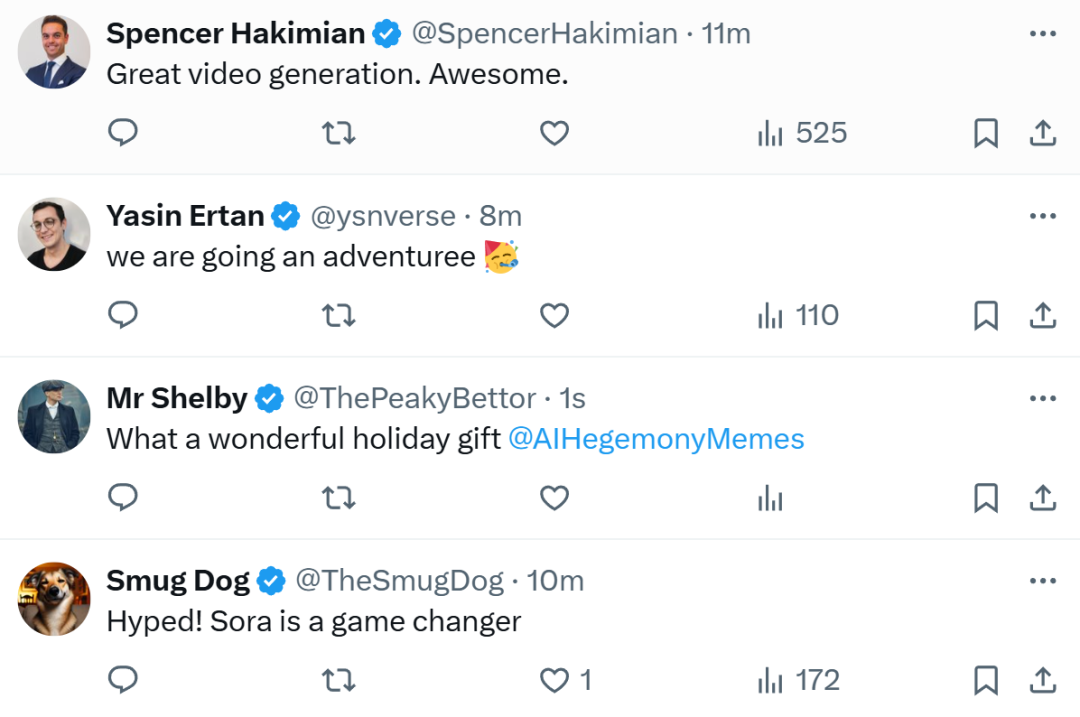Share Yasin Ertan's tweet
This screenshot has height=717, width=1080.
pyautogui.click(x=1042, y=316)
